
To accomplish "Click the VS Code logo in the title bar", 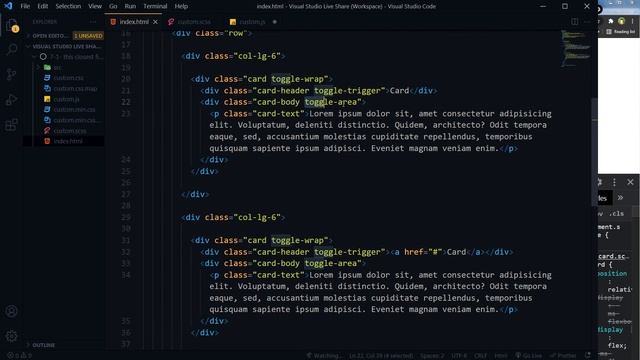I will pyautogui.click(x=8, y=6).
